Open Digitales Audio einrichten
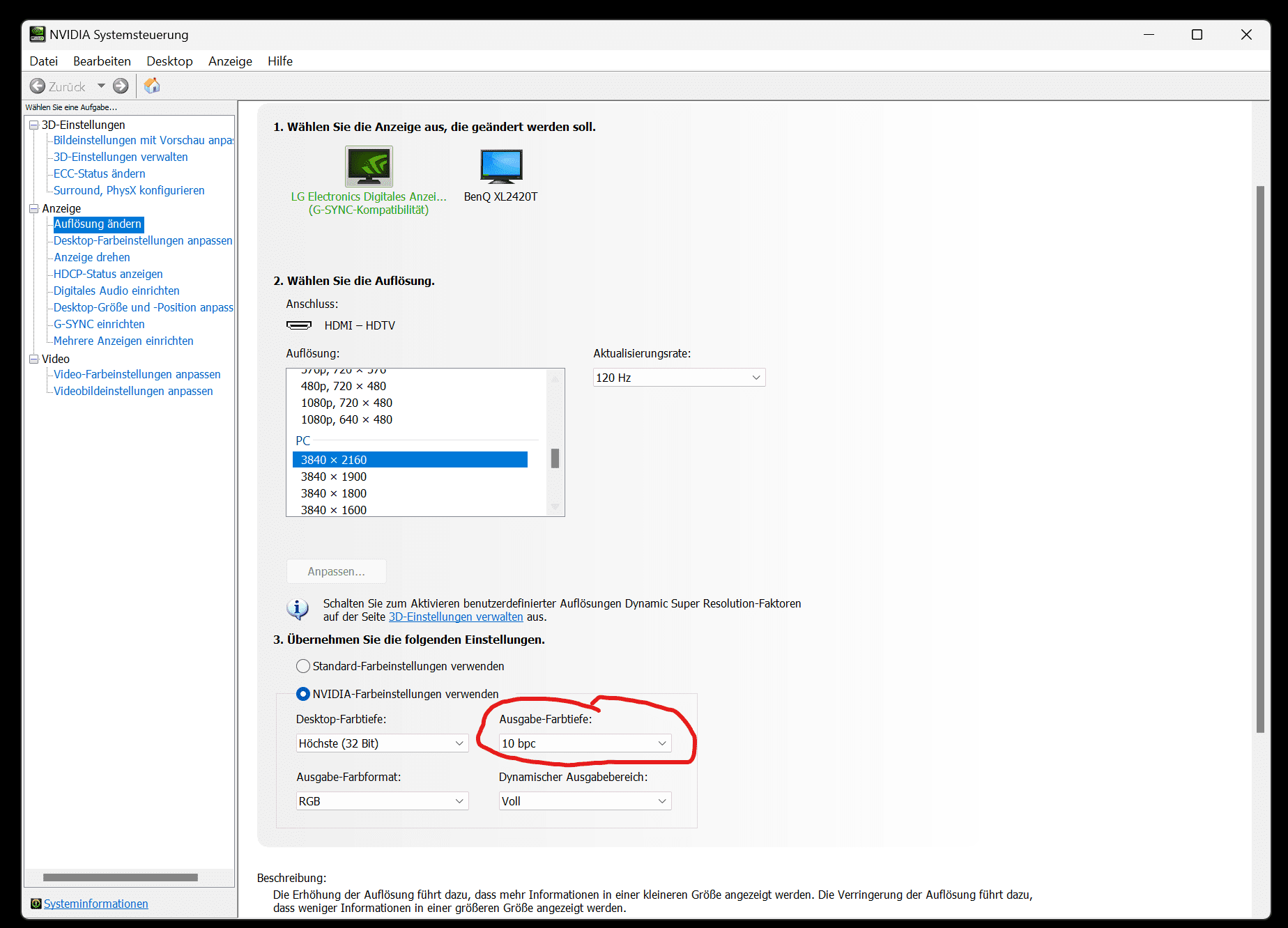Screen dimensions: 1288x928 coord(116,291)
